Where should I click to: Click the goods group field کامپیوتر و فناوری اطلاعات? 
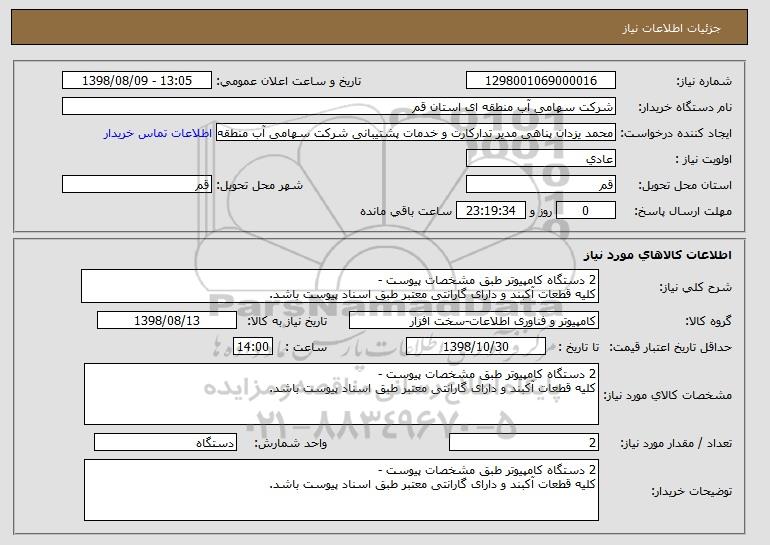click(x=474, y=321)
